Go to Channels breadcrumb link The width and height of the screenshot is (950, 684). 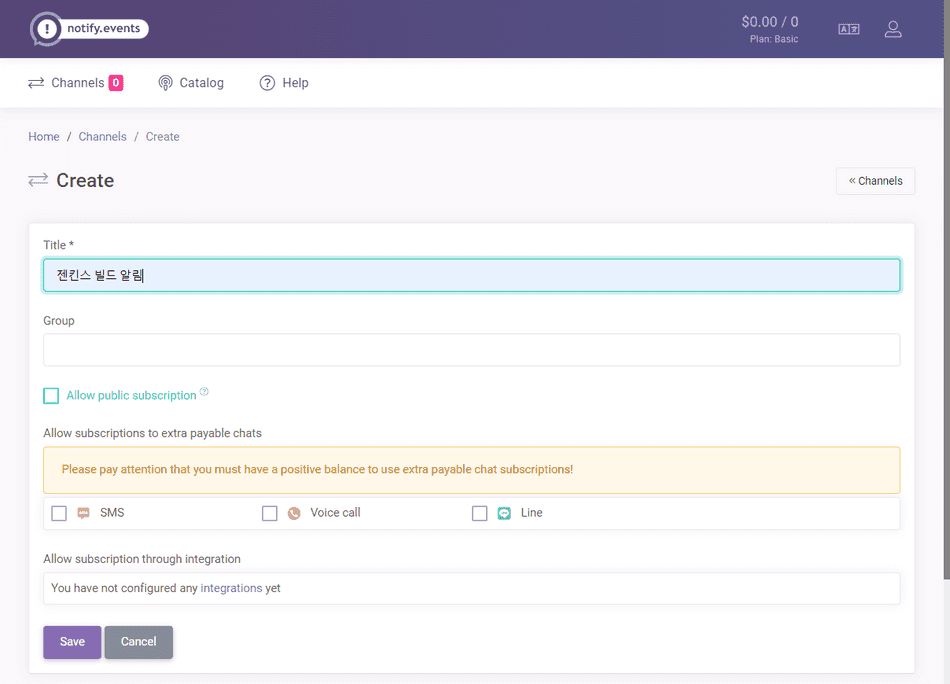click(102, 136)
